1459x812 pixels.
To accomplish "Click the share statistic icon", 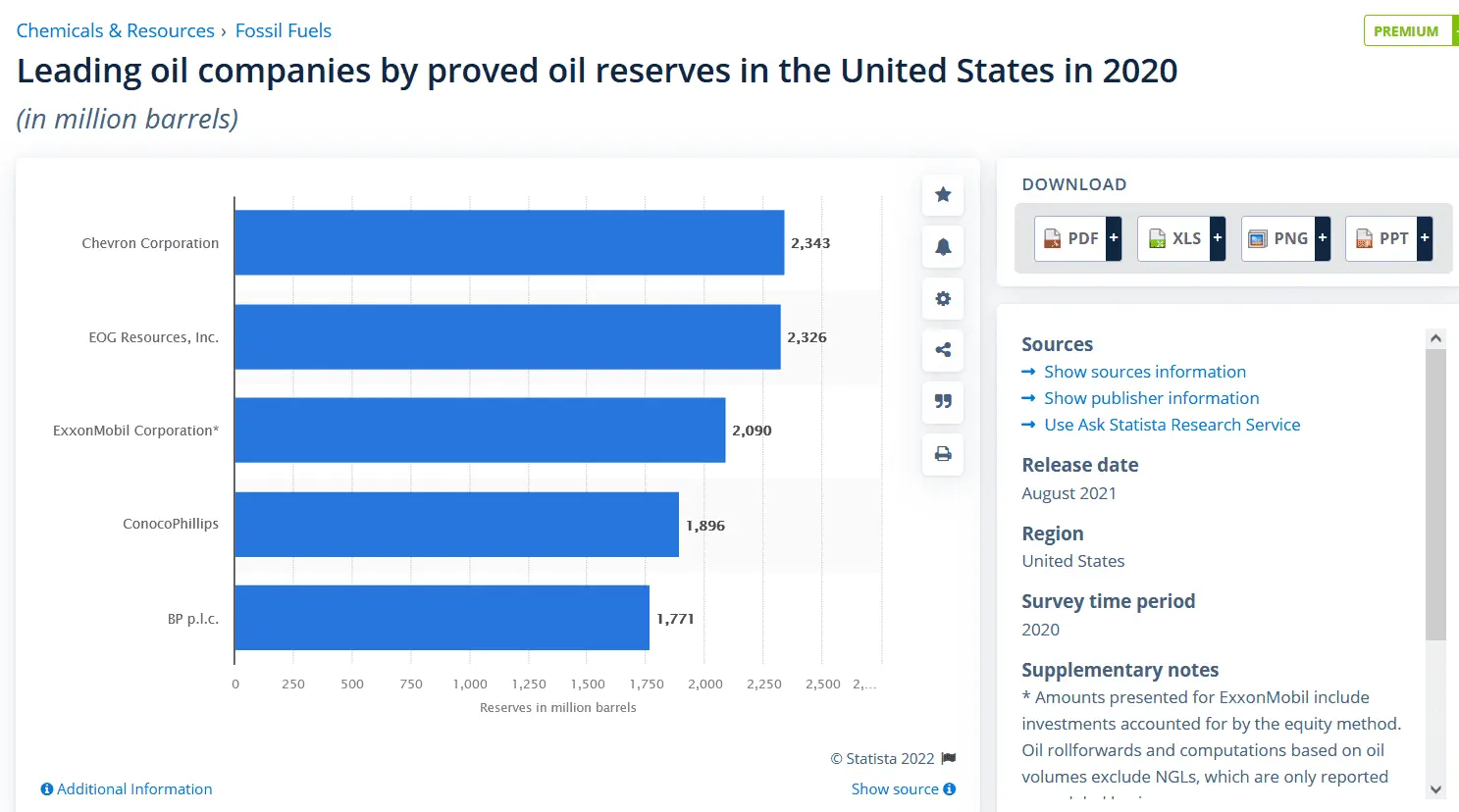I will (943, 350).
